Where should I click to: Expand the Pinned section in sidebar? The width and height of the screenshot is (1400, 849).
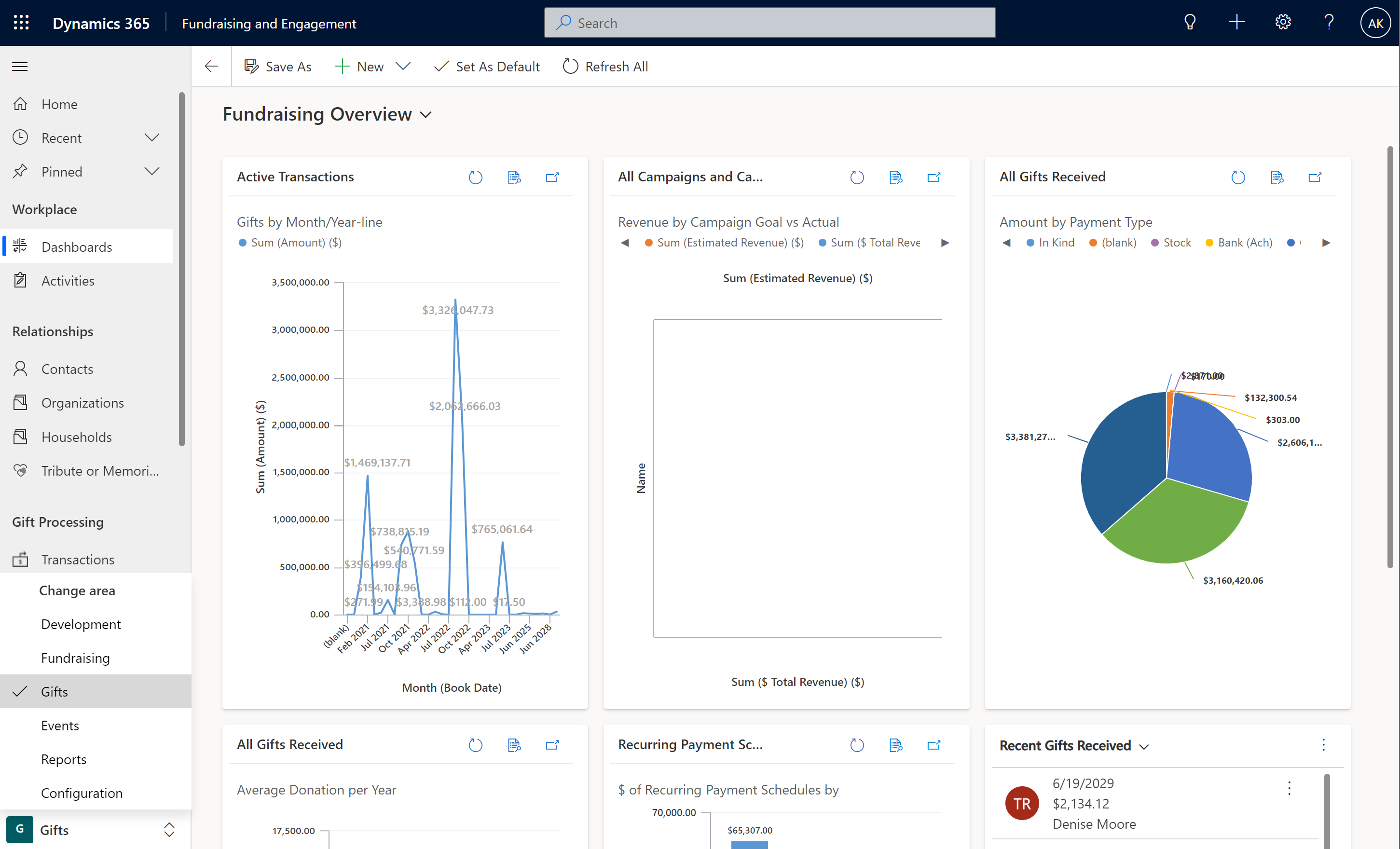[151, 171]
